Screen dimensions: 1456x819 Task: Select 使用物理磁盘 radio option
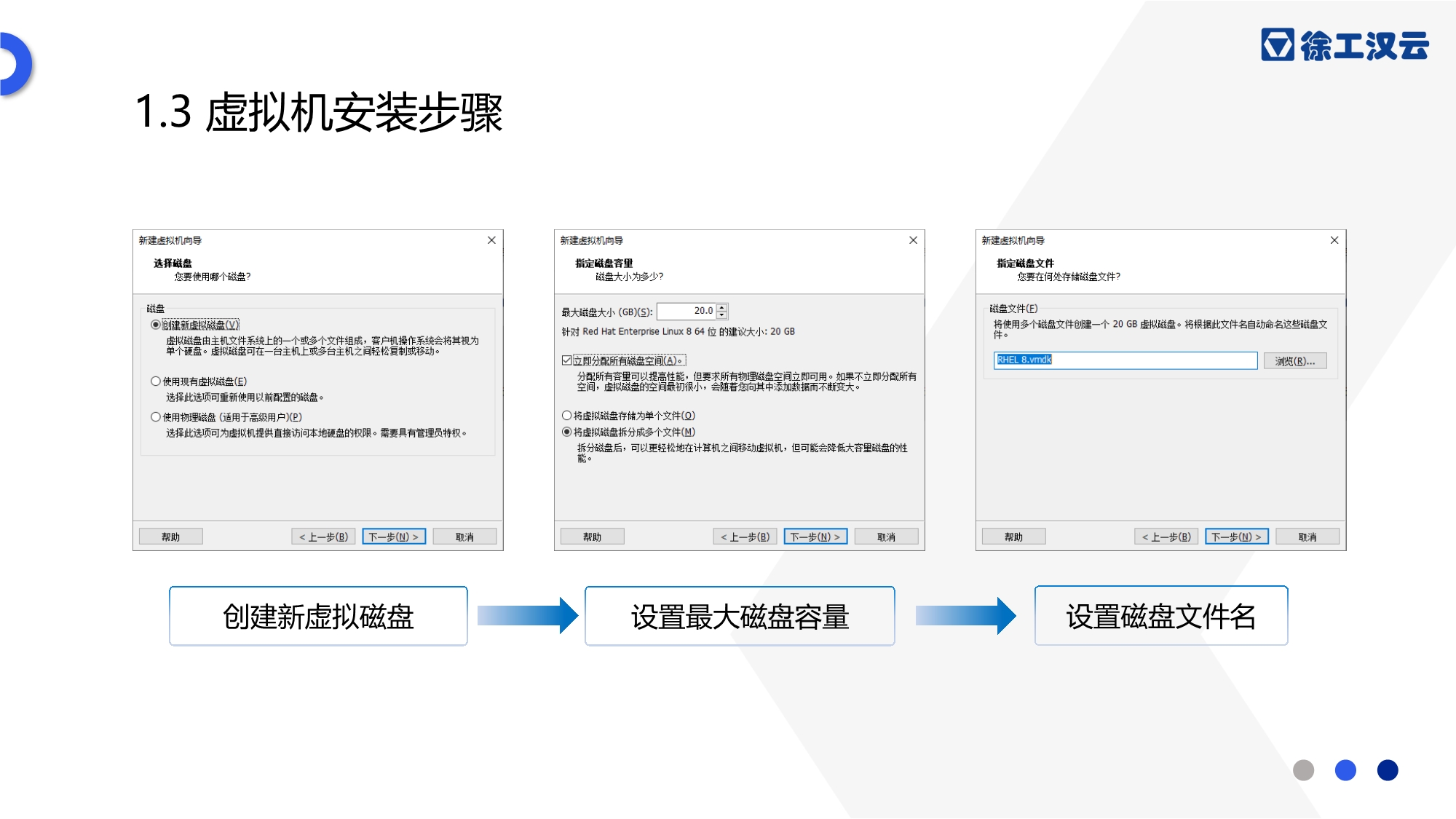click(156, 417)
